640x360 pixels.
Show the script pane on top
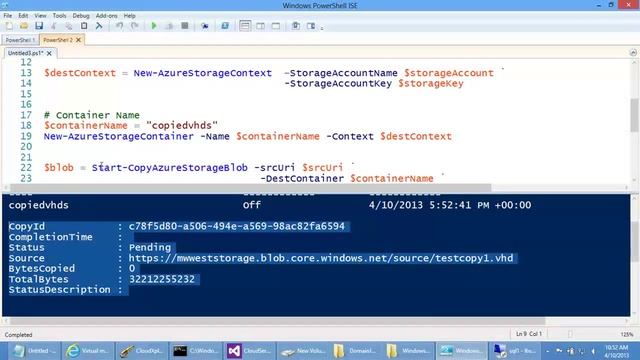point(245,26)
